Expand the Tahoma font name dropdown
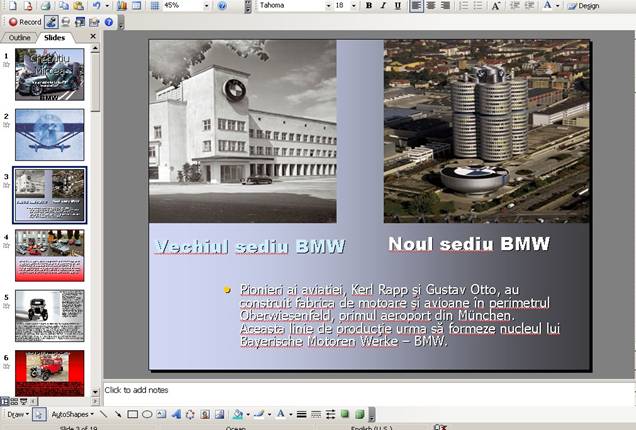This screenshot has width=636, height=430. 325,6
